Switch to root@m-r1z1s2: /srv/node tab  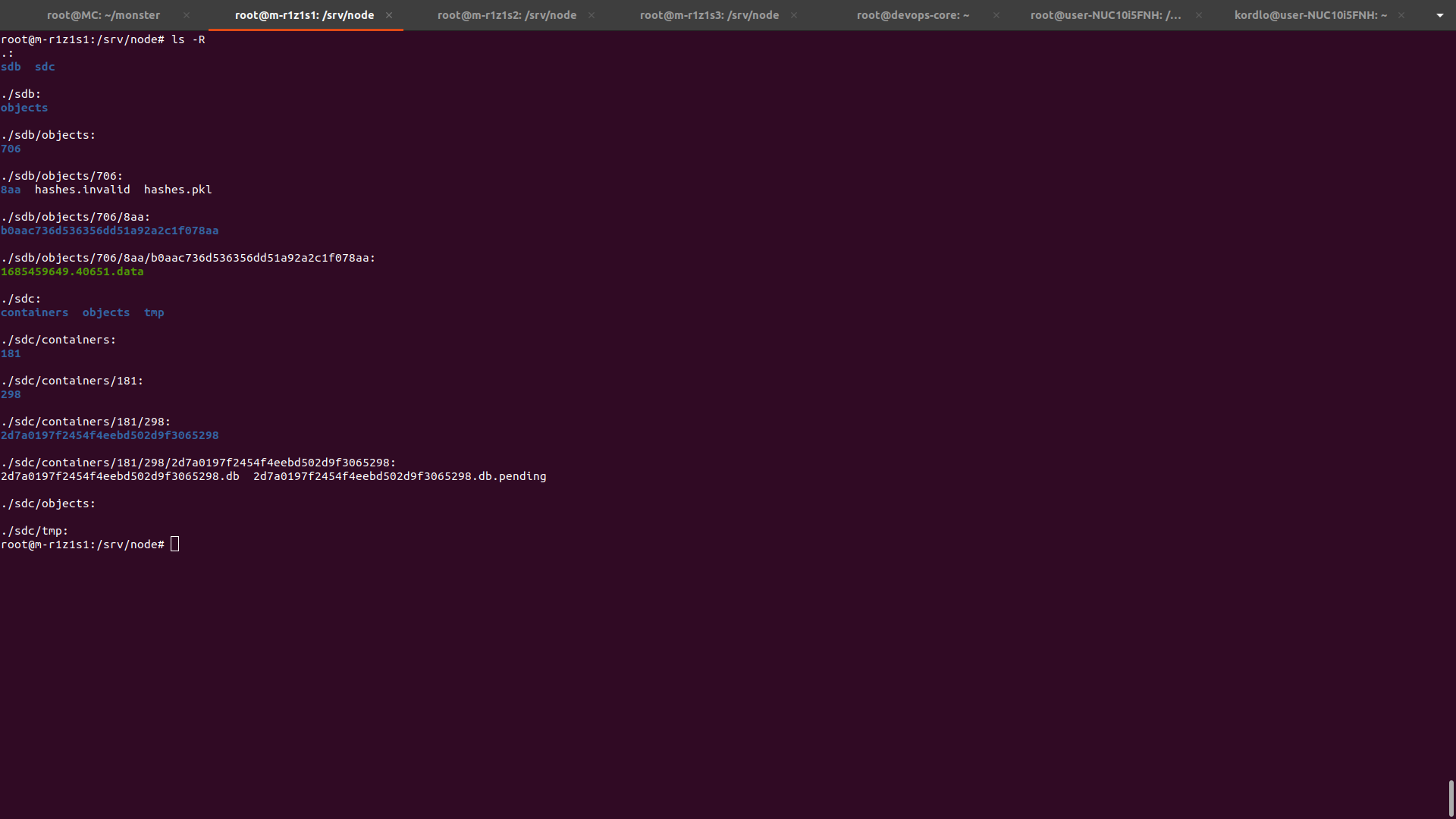(507, 15)
